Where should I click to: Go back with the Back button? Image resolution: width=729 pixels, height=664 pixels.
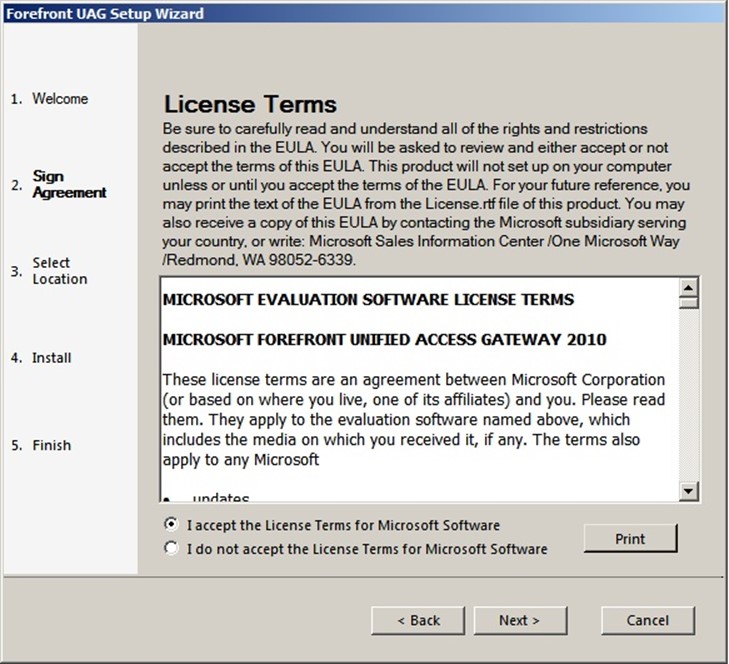click(x=418, y=620)
